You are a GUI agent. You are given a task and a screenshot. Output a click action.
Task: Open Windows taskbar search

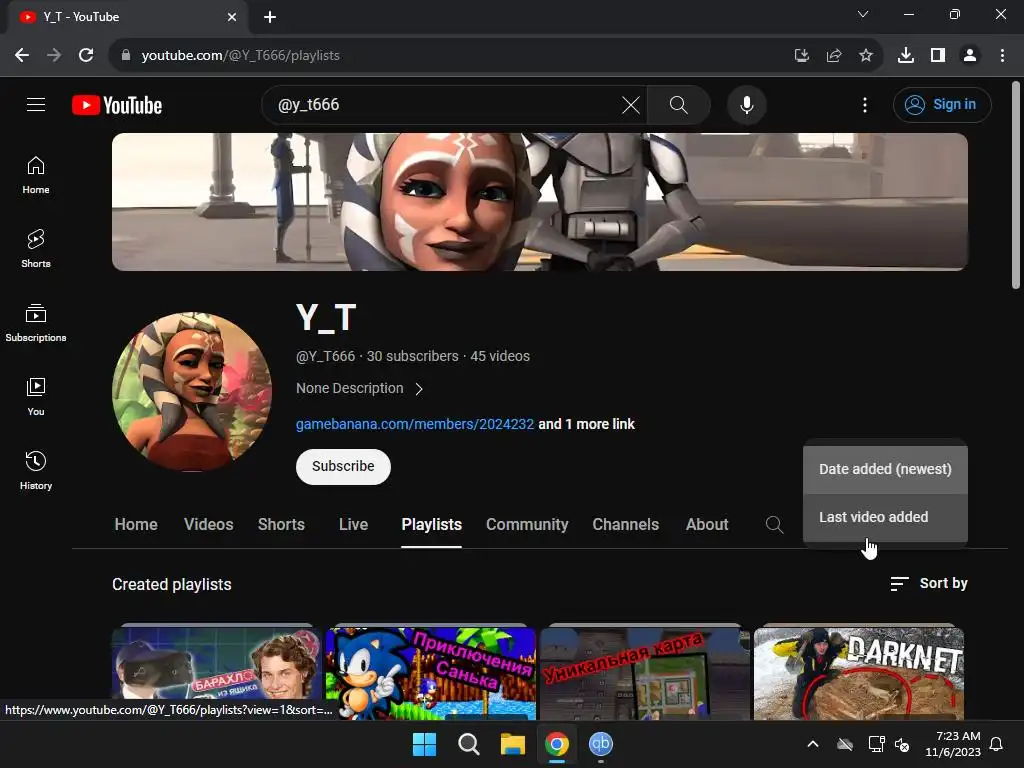pyautogui.click(x=468, y=744)
